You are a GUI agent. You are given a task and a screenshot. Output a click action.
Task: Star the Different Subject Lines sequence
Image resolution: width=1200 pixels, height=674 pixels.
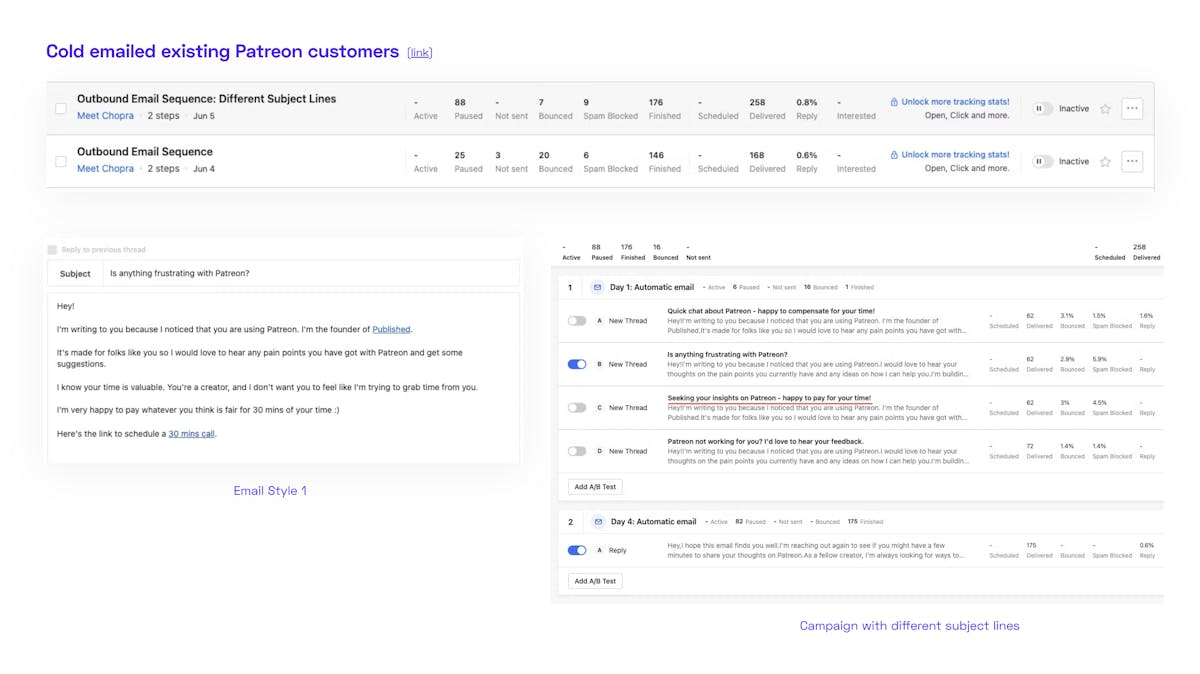pyautogui.click(x=1105, y=109)
